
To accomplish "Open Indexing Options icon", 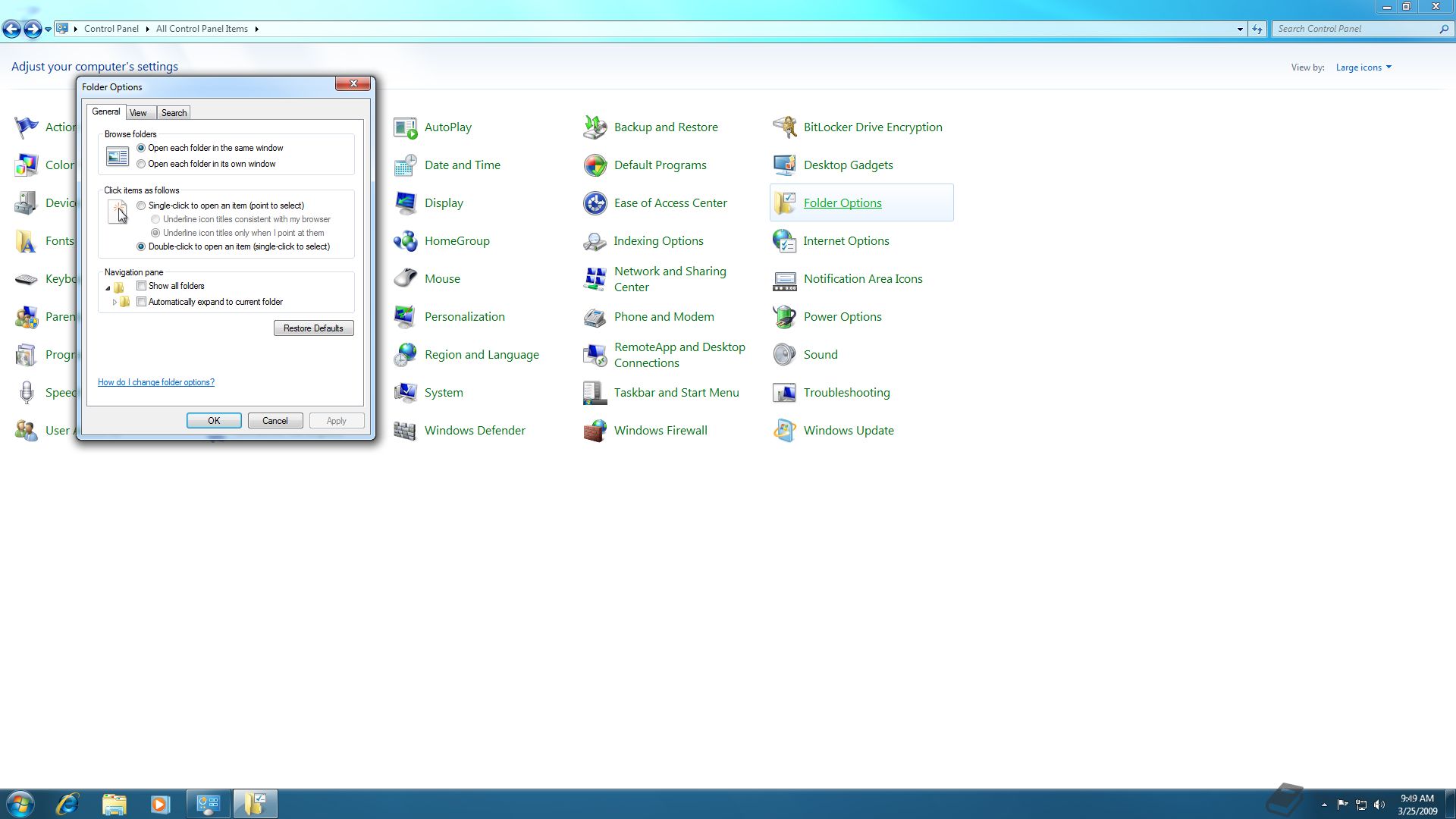I will pos(595,241).
